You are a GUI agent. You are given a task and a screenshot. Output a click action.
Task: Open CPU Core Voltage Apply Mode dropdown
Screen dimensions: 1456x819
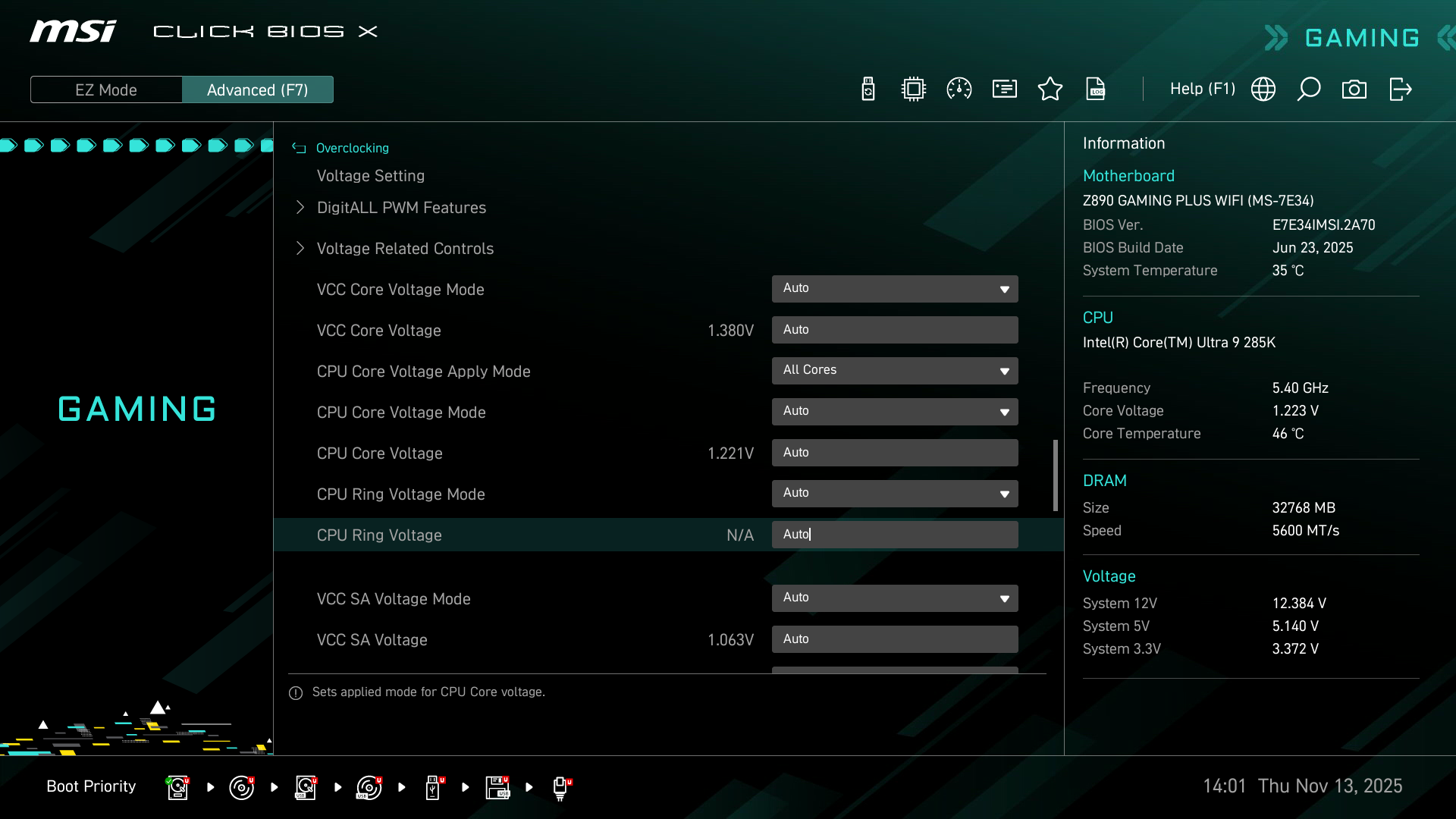[895, 371]
